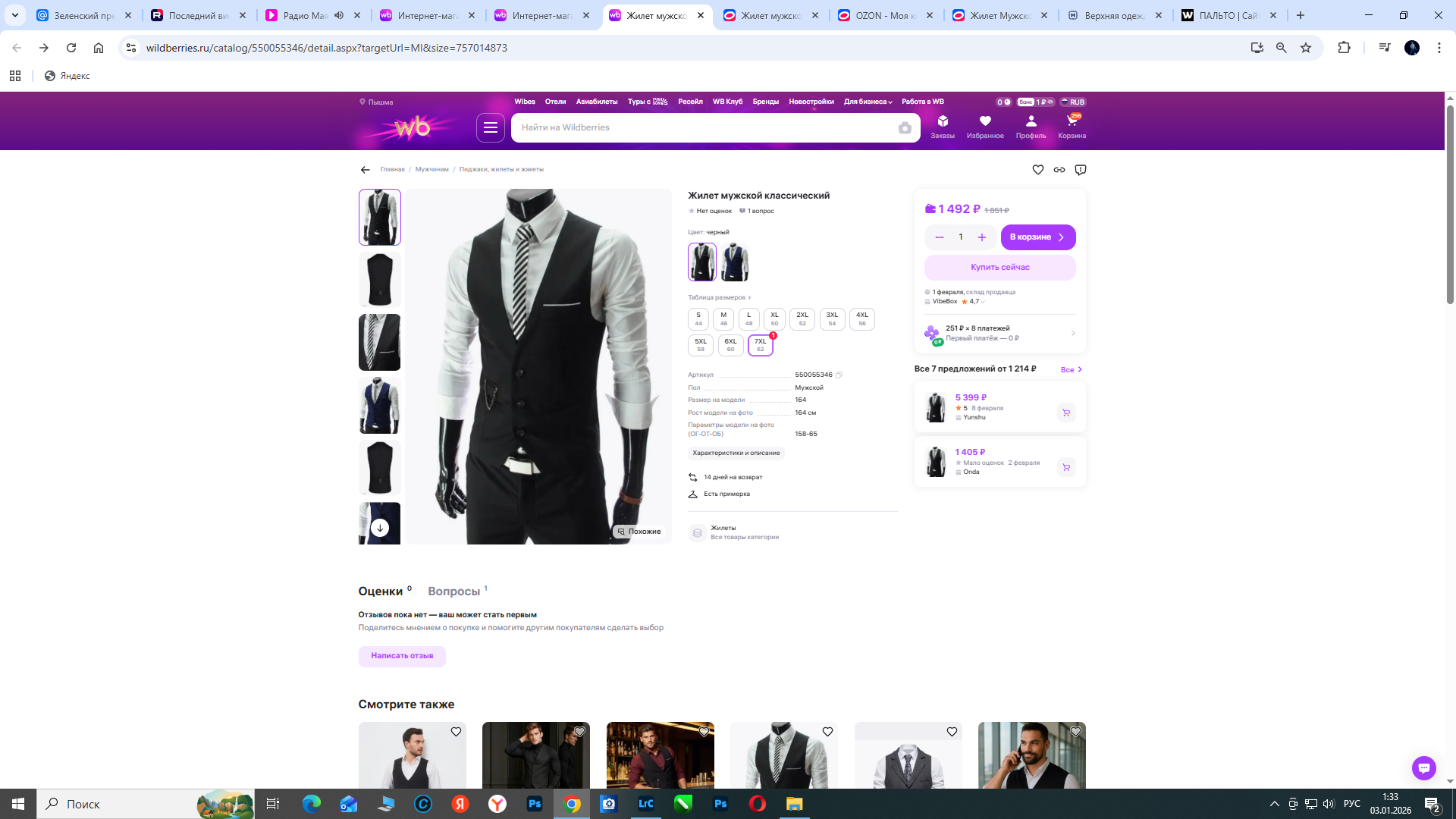The height and width of the screenshot is (819, 1456).
Task: Click the copy product link icon
Action: click(x=1059, y=170)
